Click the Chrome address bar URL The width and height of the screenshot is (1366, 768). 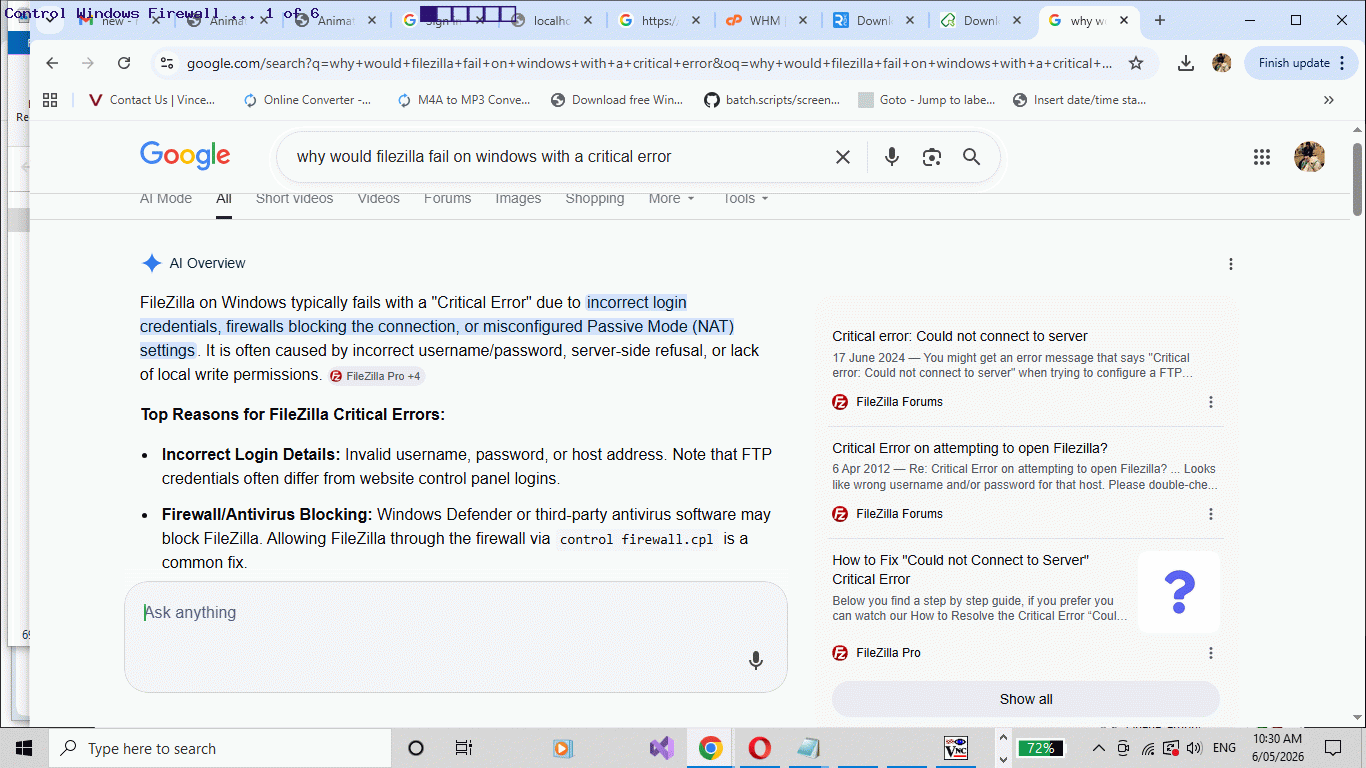(x=650, y=63)
